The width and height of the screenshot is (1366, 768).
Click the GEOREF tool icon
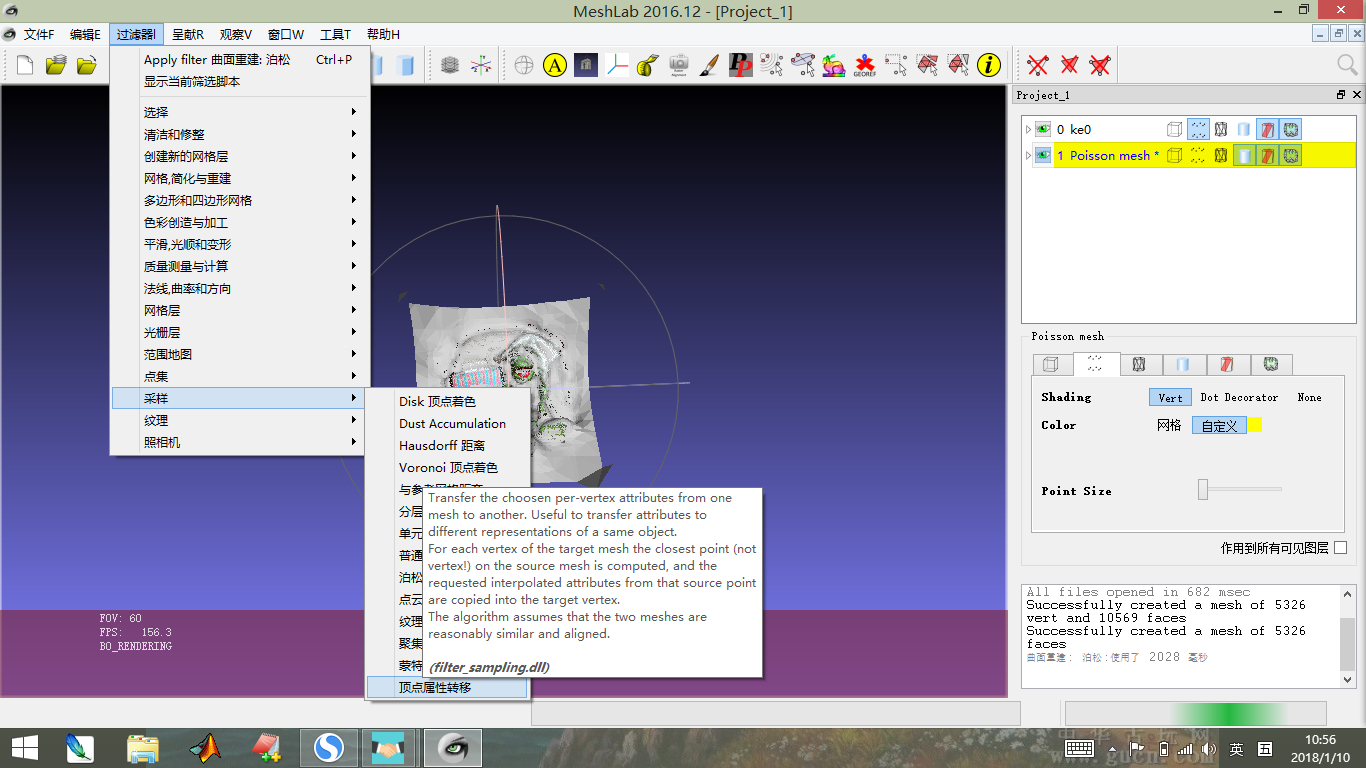click(x=864, y=65)
